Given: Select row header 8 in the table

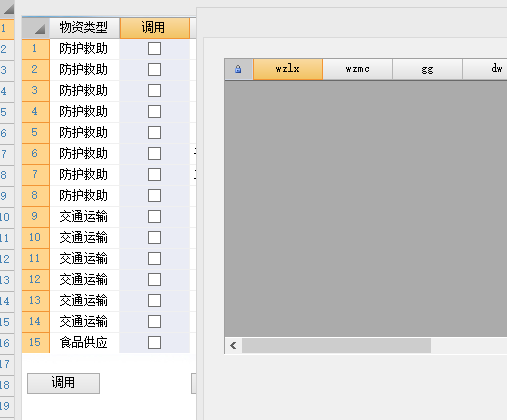Looking at the screenshot, I should click(x=36, y=196).
